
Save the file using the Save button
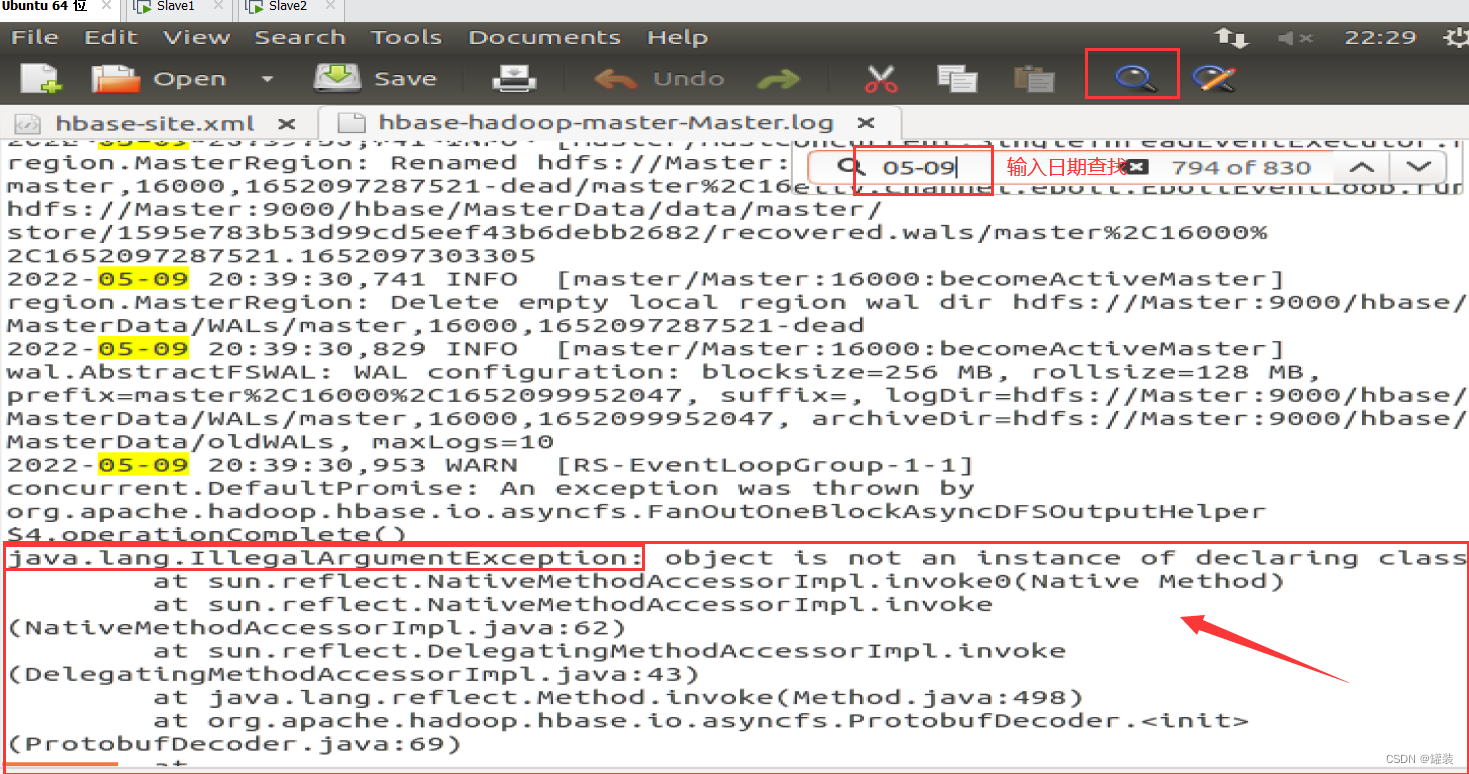coord(375,78)
